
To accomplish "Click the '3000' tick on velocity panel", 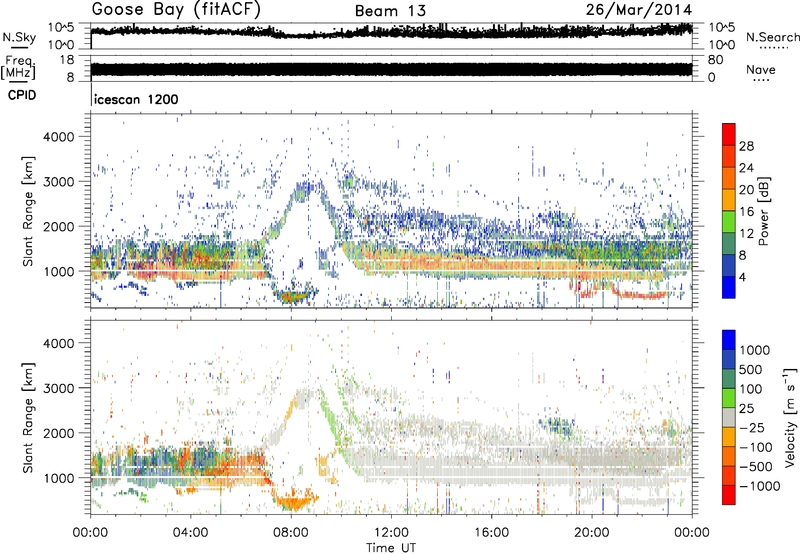I will pyautogui.click(x=59, y=388).
